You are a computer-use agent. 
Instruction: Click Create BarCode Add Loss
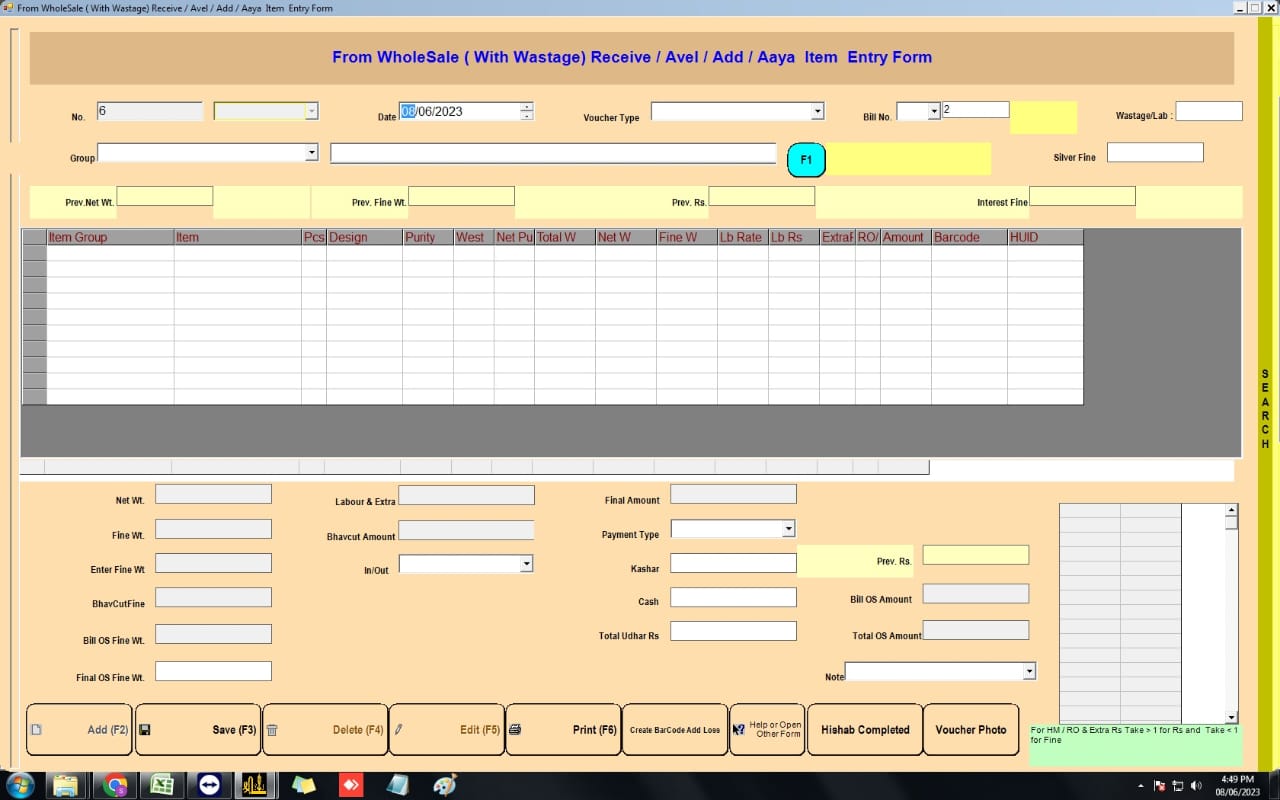pyautogui.click(x=676, y=729)
